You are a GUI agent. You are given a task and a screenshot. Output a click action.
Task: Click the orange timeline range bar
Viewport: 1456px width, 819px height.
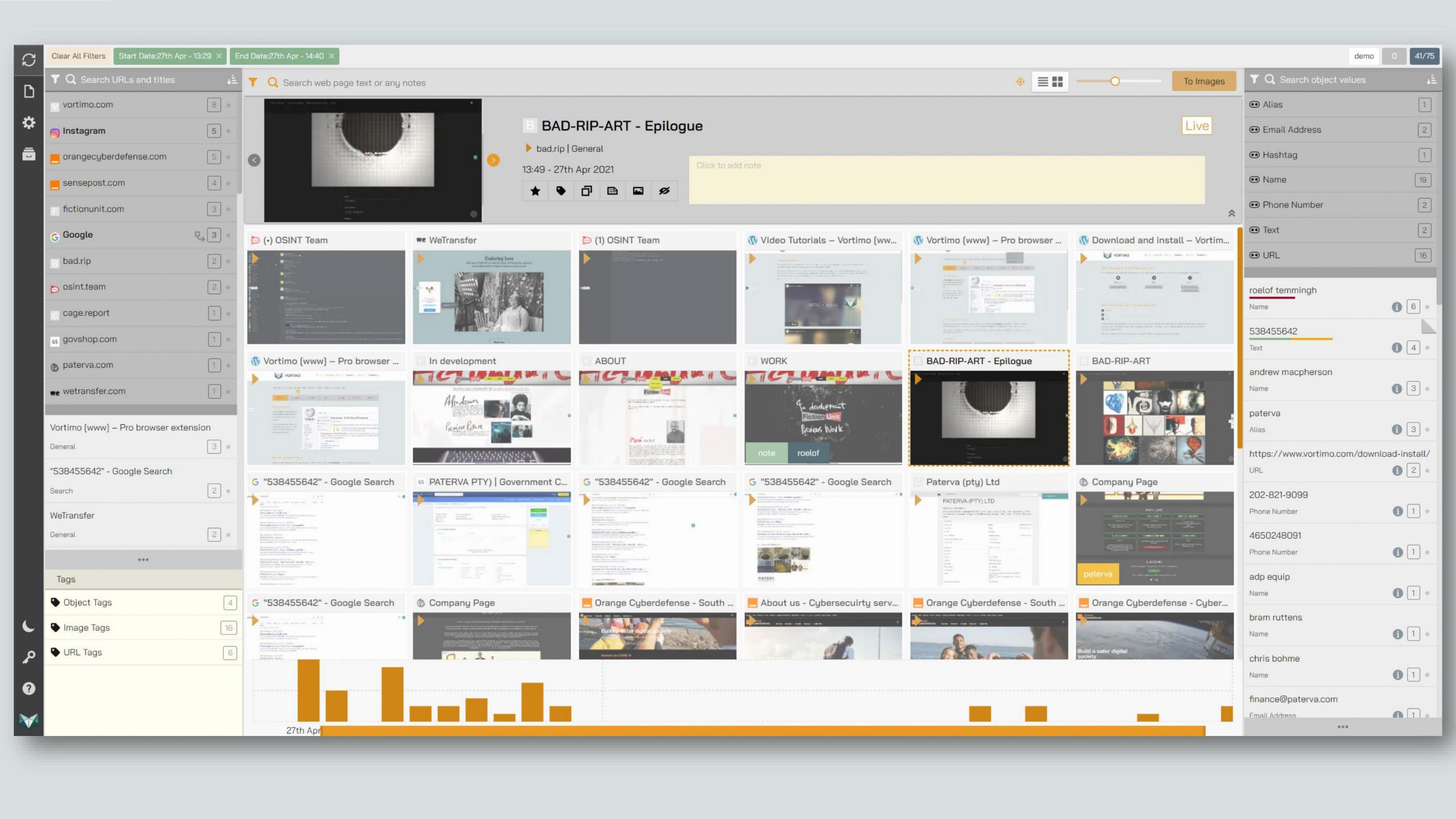[763, 731]
